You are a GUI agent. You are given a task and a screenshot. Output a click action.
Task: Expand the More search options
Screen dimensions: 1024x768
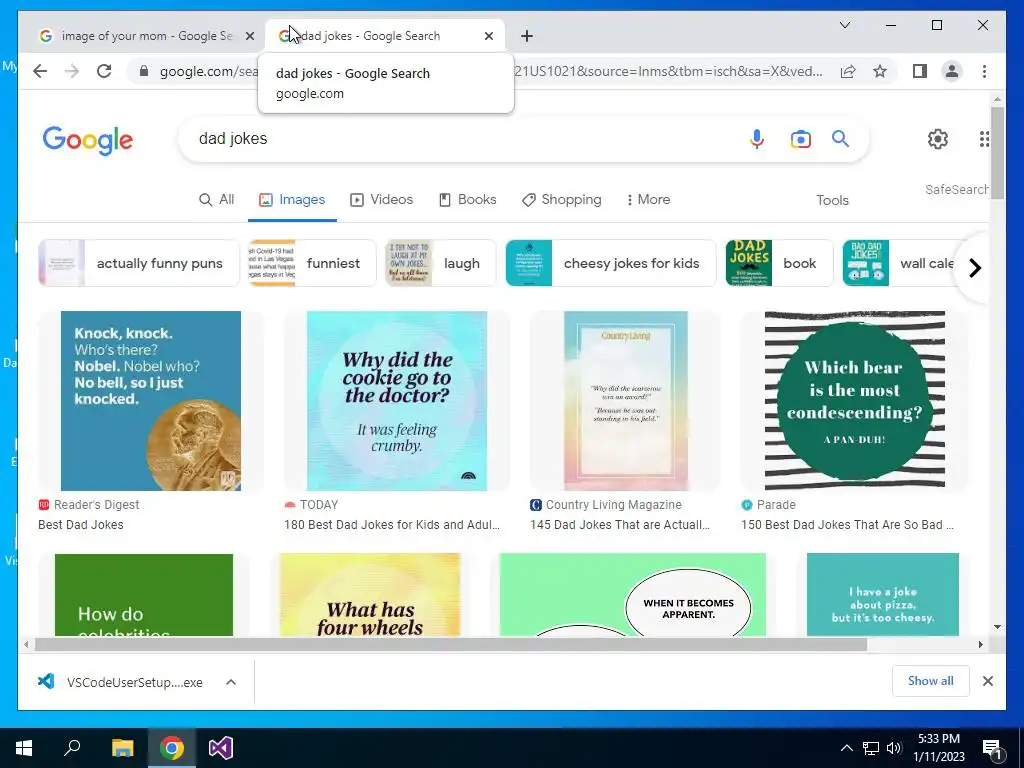click(x=648, y=200)
